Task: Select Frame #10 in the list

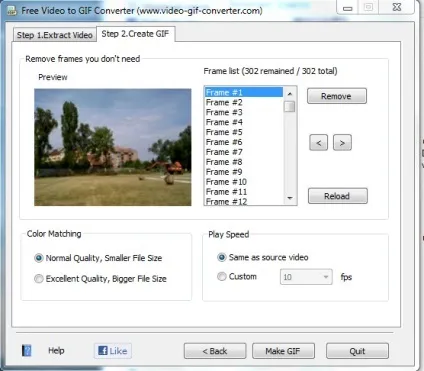Action: click(x=244, y=182)
